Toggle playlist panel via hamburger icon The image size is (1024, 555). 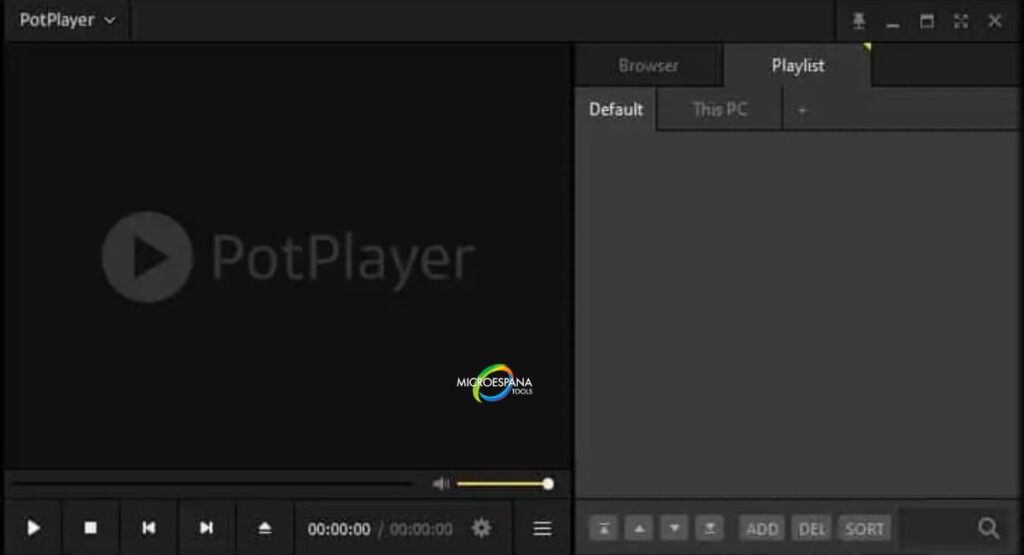542,528
